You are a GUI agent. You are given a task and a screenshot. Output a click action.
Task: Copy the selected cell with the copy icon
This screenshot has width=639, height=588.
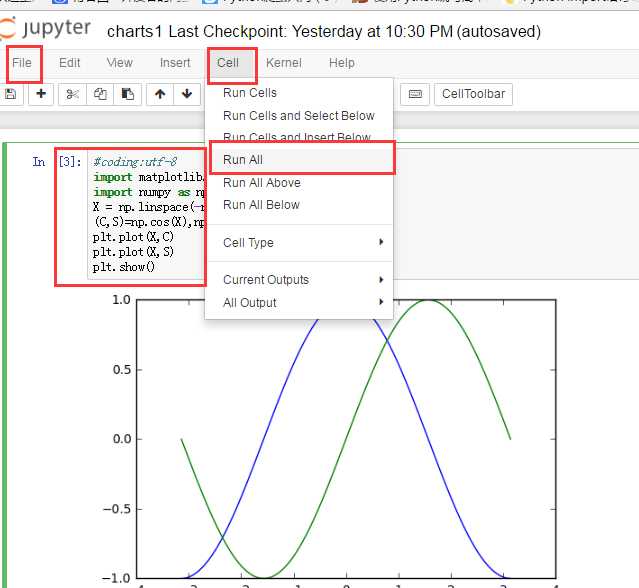tap(100, 94)
